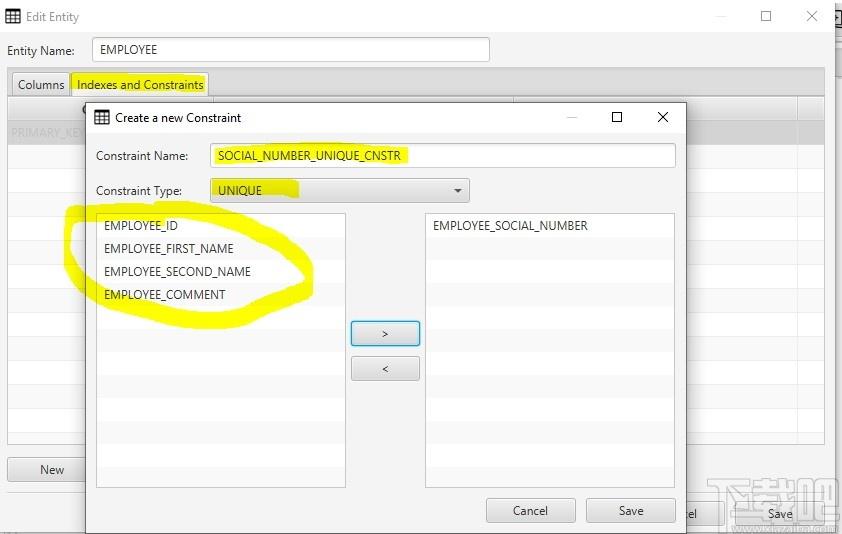Click the Constraint Name input field
This screenshot has width=842, height=534.
[443, 156]
